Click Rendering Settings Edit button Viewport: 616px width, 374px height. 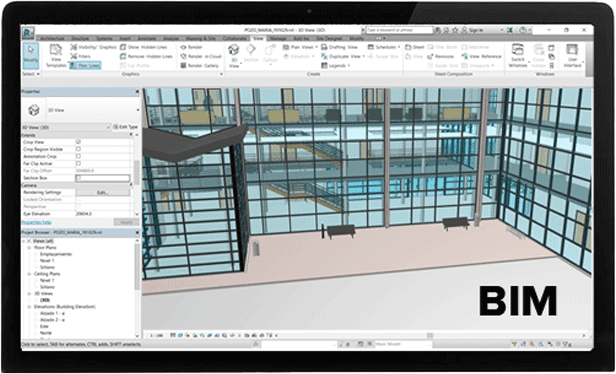coord(103,192)
